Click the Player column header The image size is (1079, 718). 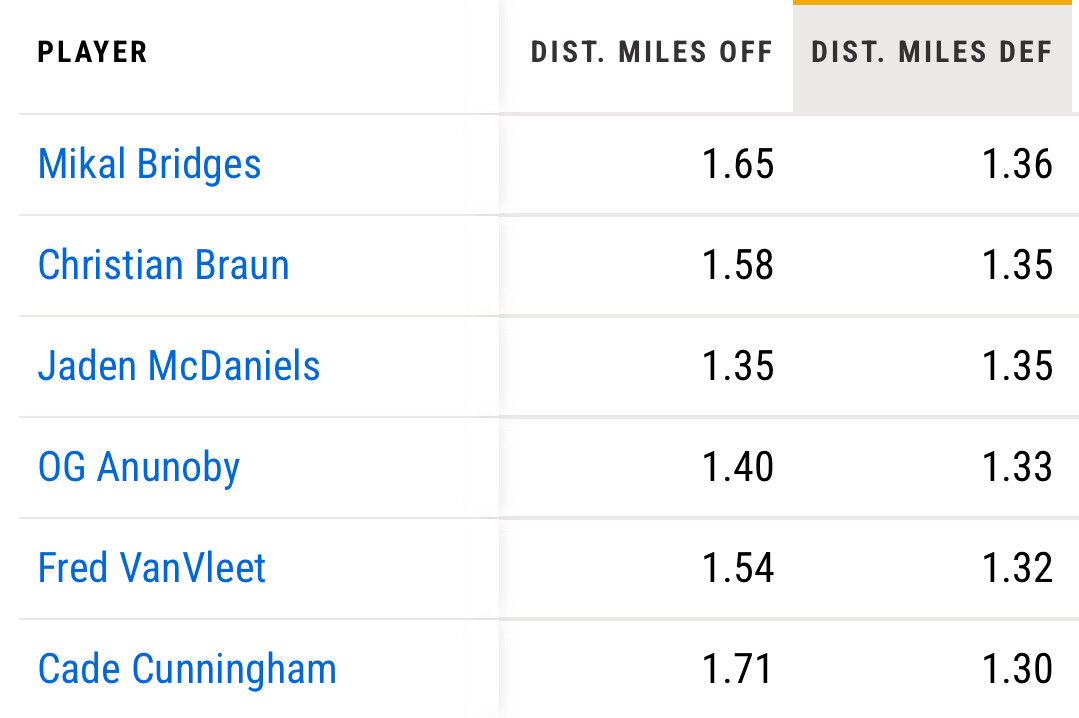(92, 52)
